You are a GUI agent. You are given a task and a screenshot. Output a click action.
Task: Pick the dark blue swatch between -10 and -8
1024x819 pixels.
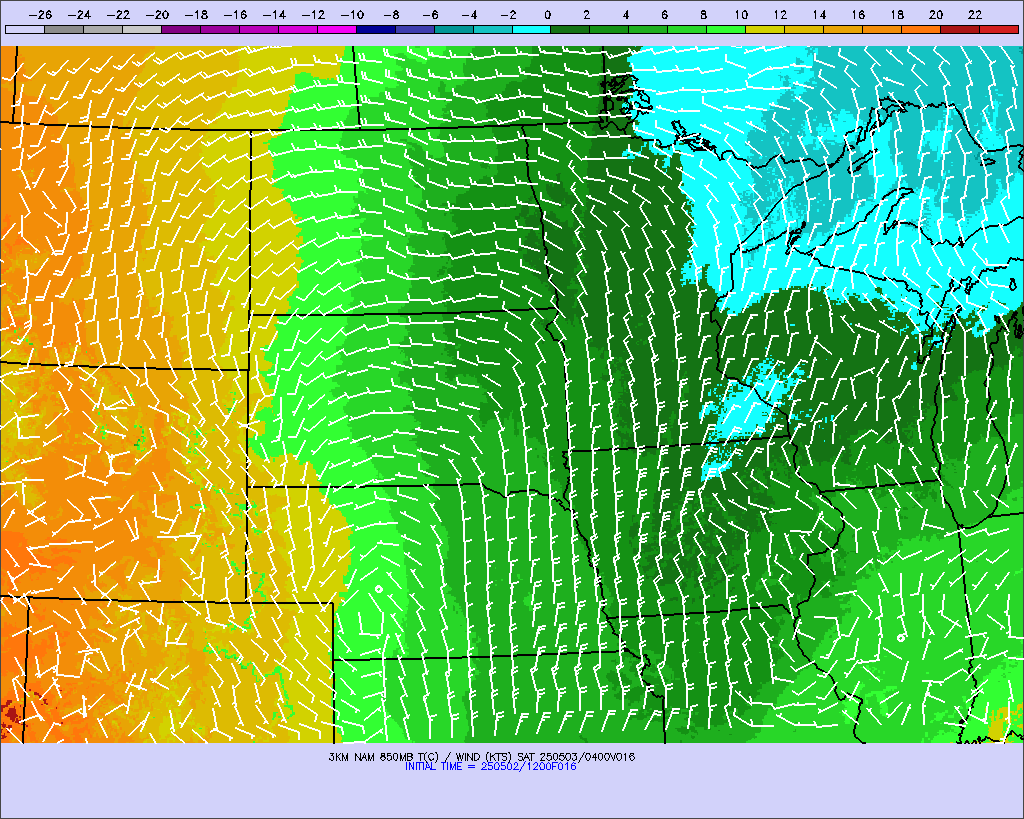coord(376,30)
